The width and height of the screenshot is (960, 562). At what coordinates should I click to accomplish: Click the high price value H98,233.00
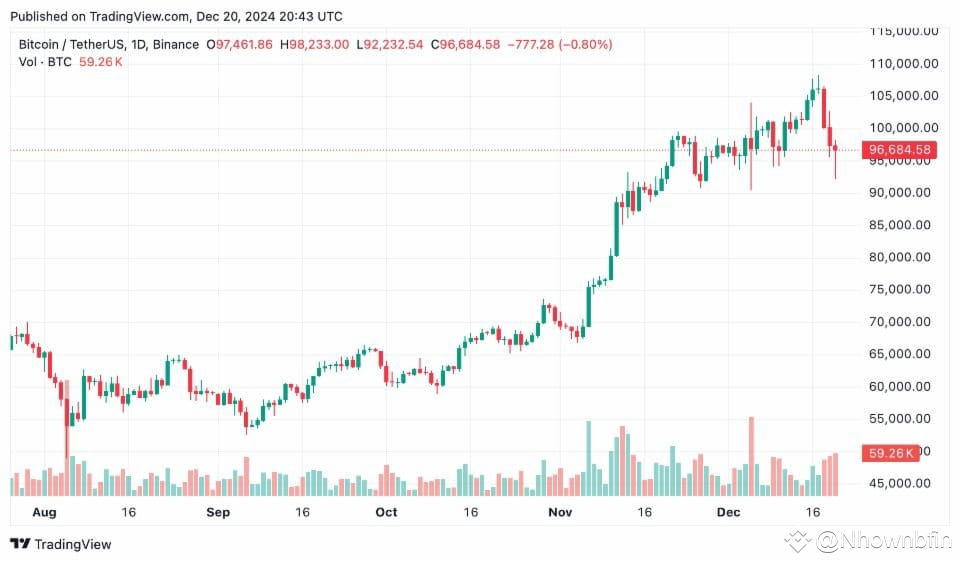point(314,44)
